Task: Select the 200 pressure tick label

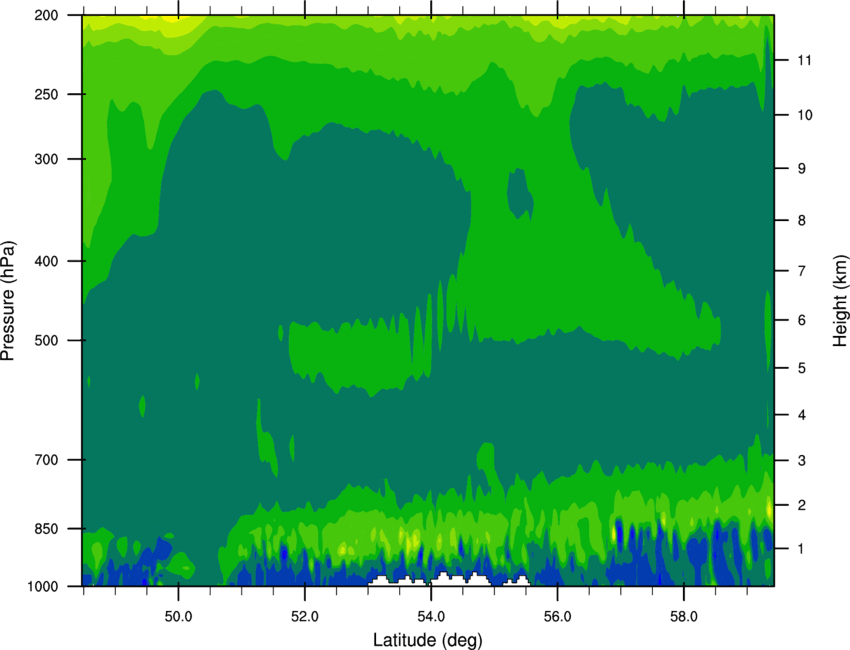Action: click(46, 15)
